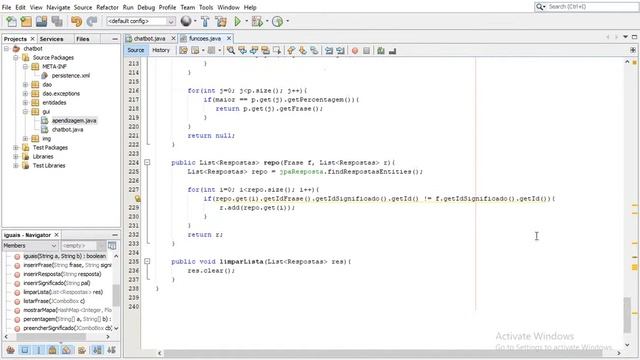Click the Clean and Build Project icon
The height and width of the screenshot is (360, 640).
click(221, 21)
